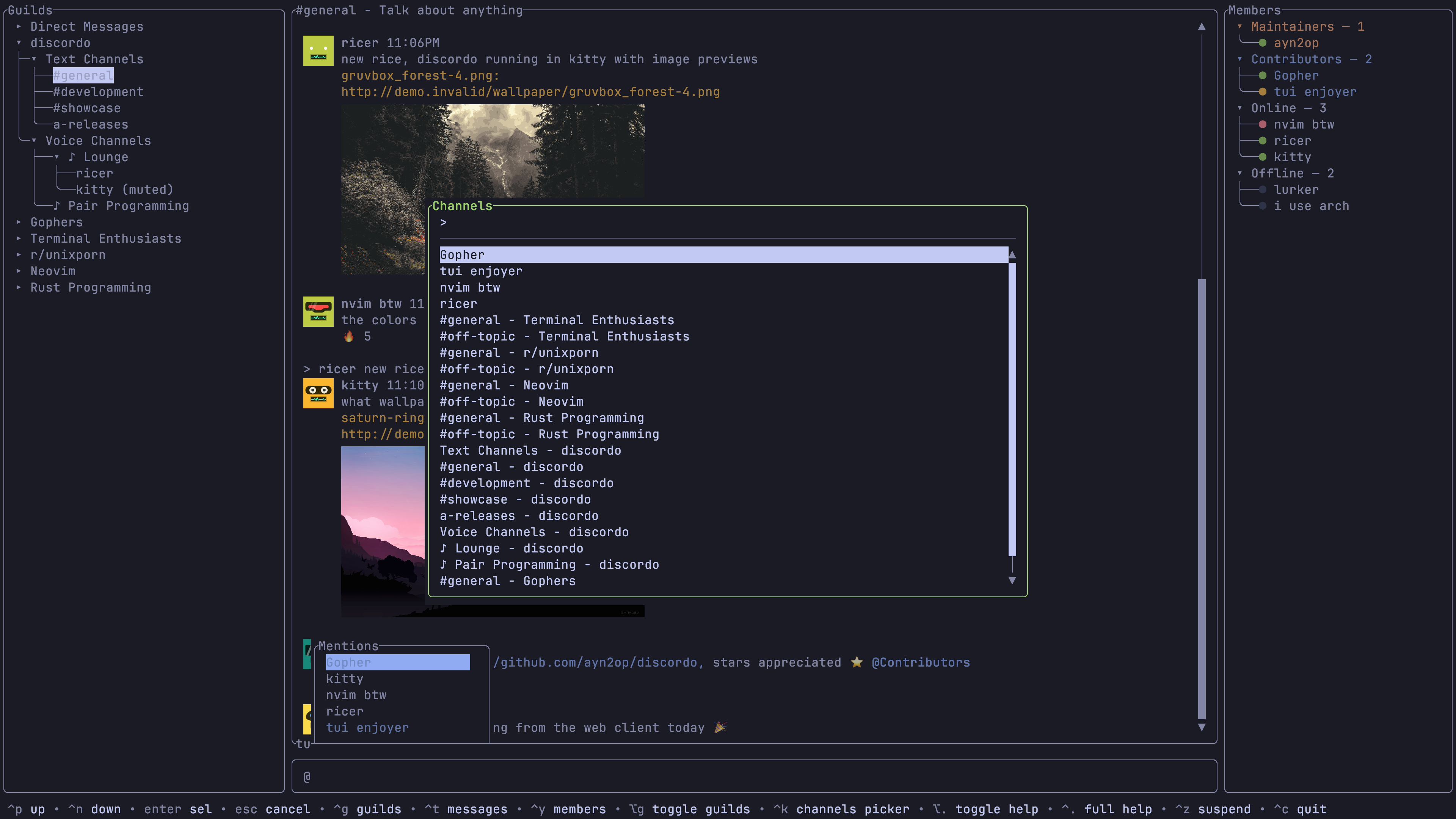Expand the Gophers guild
The image size is (1456, 819).
coord(19,222)
